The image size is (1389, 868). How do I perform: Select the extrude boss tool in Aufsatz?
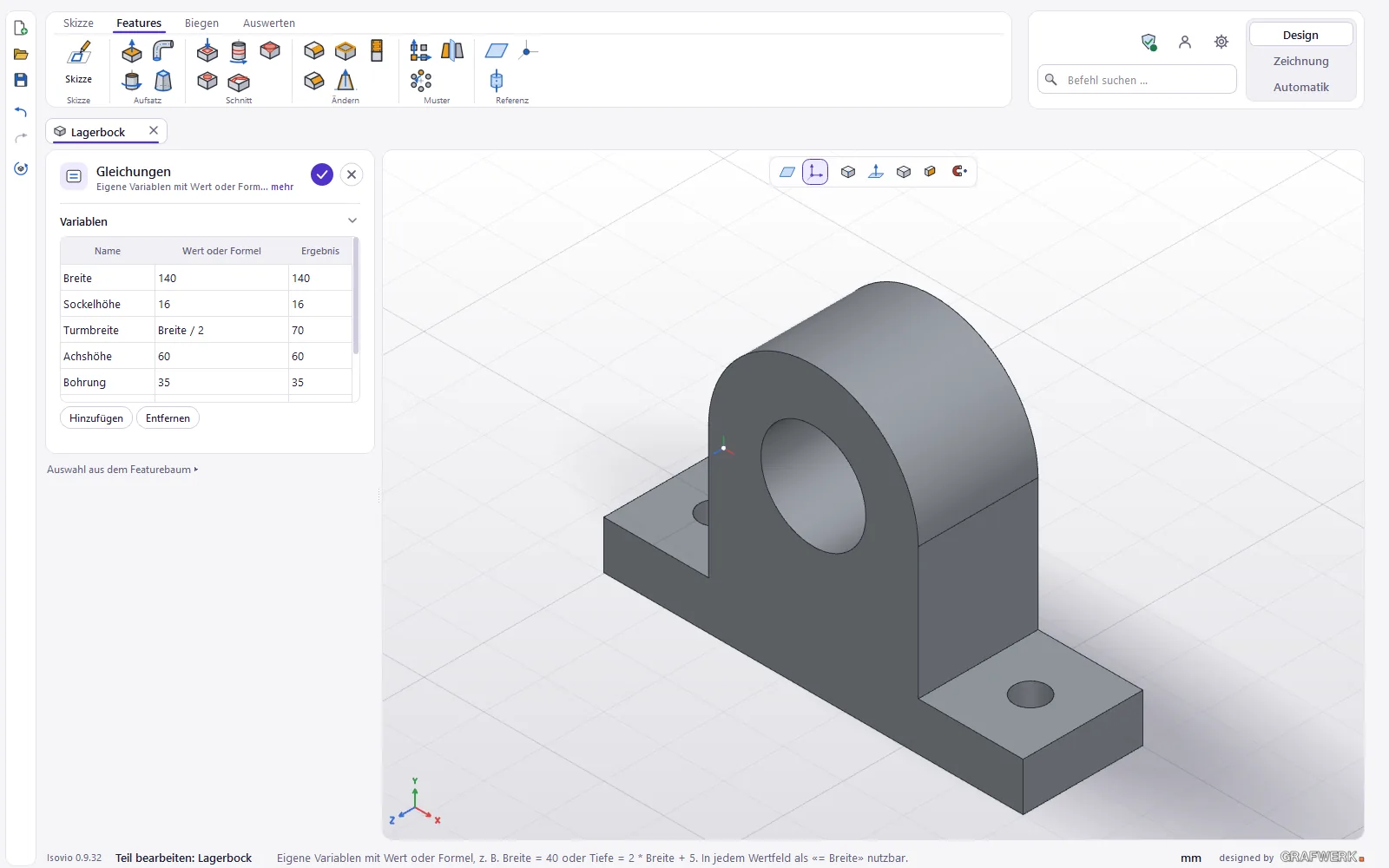(132, 51)
